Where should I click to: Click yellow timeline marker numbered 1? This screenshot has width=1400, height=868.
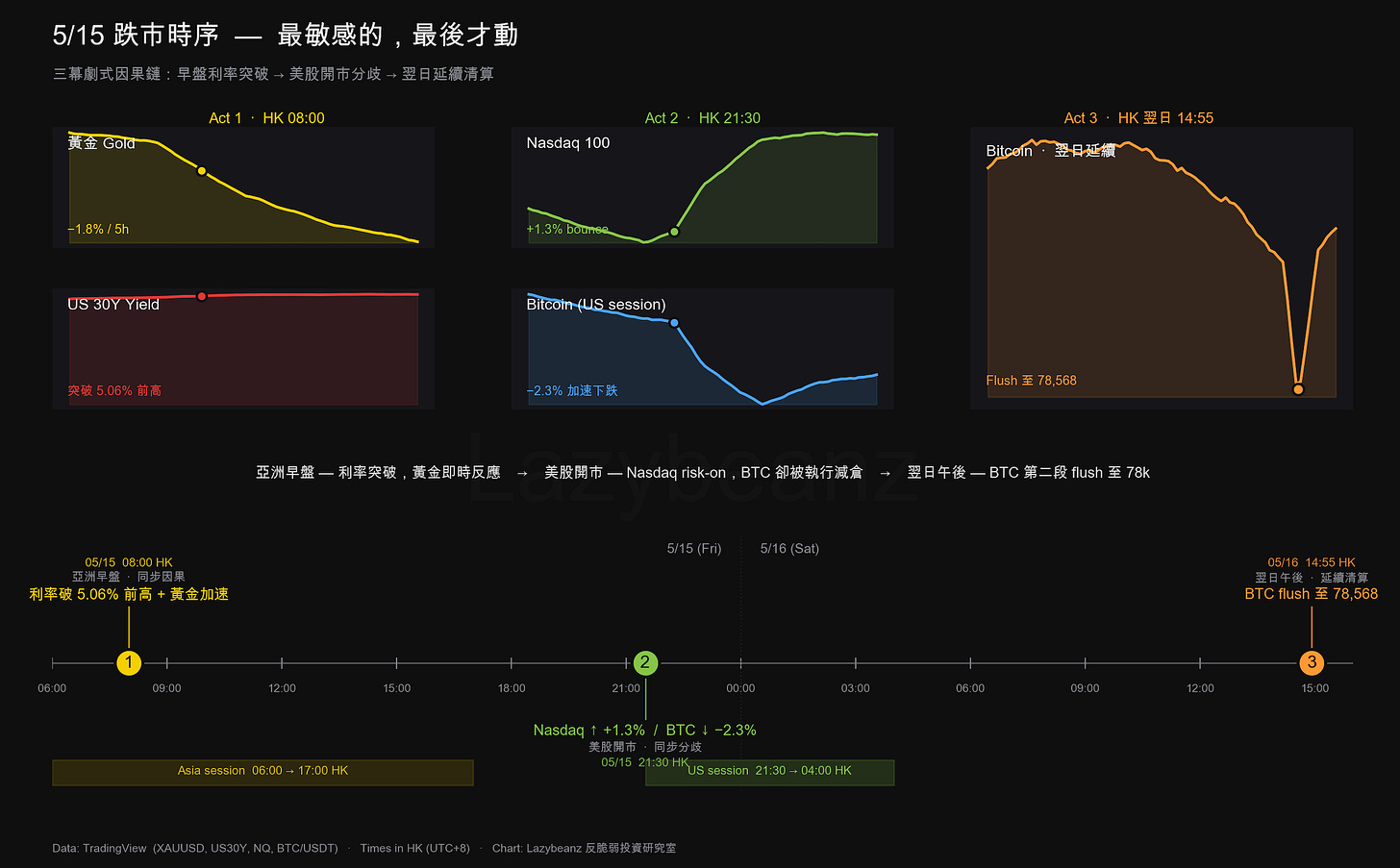[x=129, y=662]
